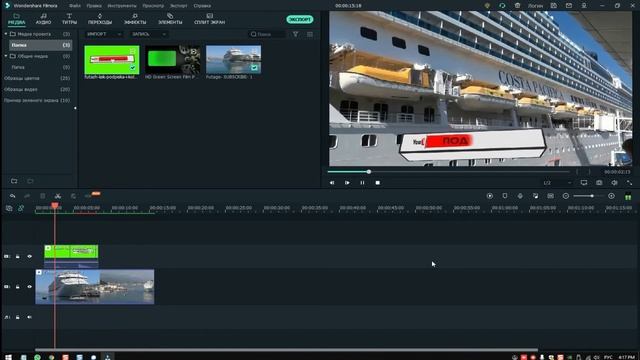Open the Правка menu
640x360 pixels.
point(94,6)
